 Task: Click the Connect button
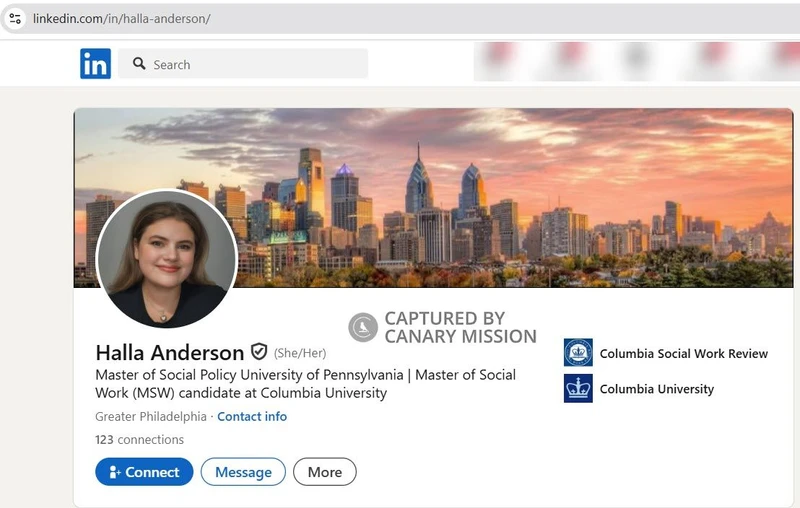point(144,472)
